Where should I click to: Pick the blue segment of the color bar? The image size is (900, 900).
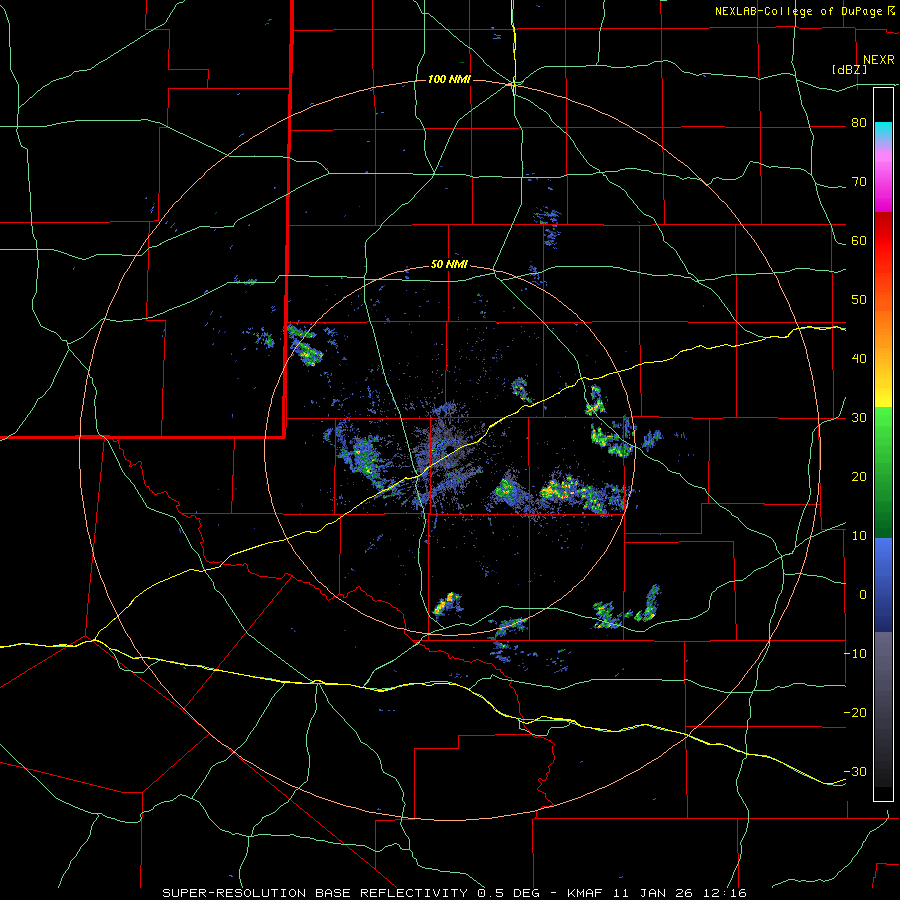pos(883,585)
